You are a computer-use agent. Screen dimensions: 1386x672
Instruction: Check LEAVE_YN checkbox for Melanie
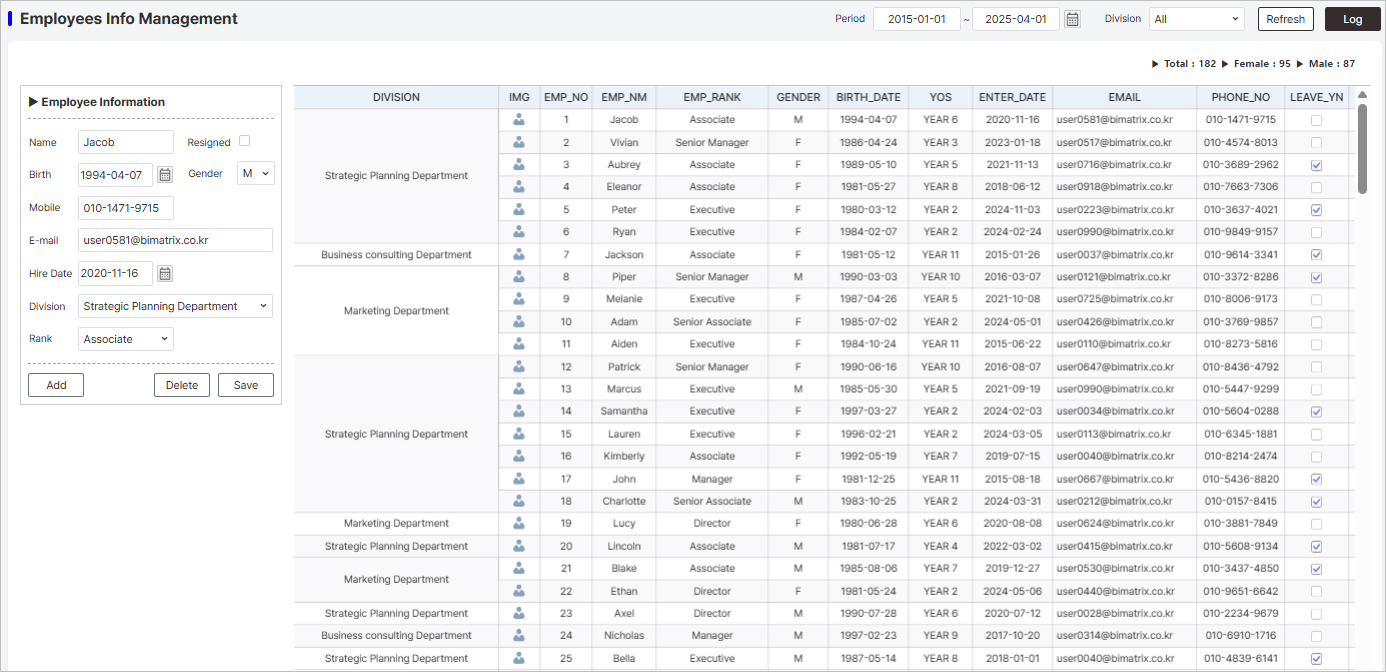1316,300
